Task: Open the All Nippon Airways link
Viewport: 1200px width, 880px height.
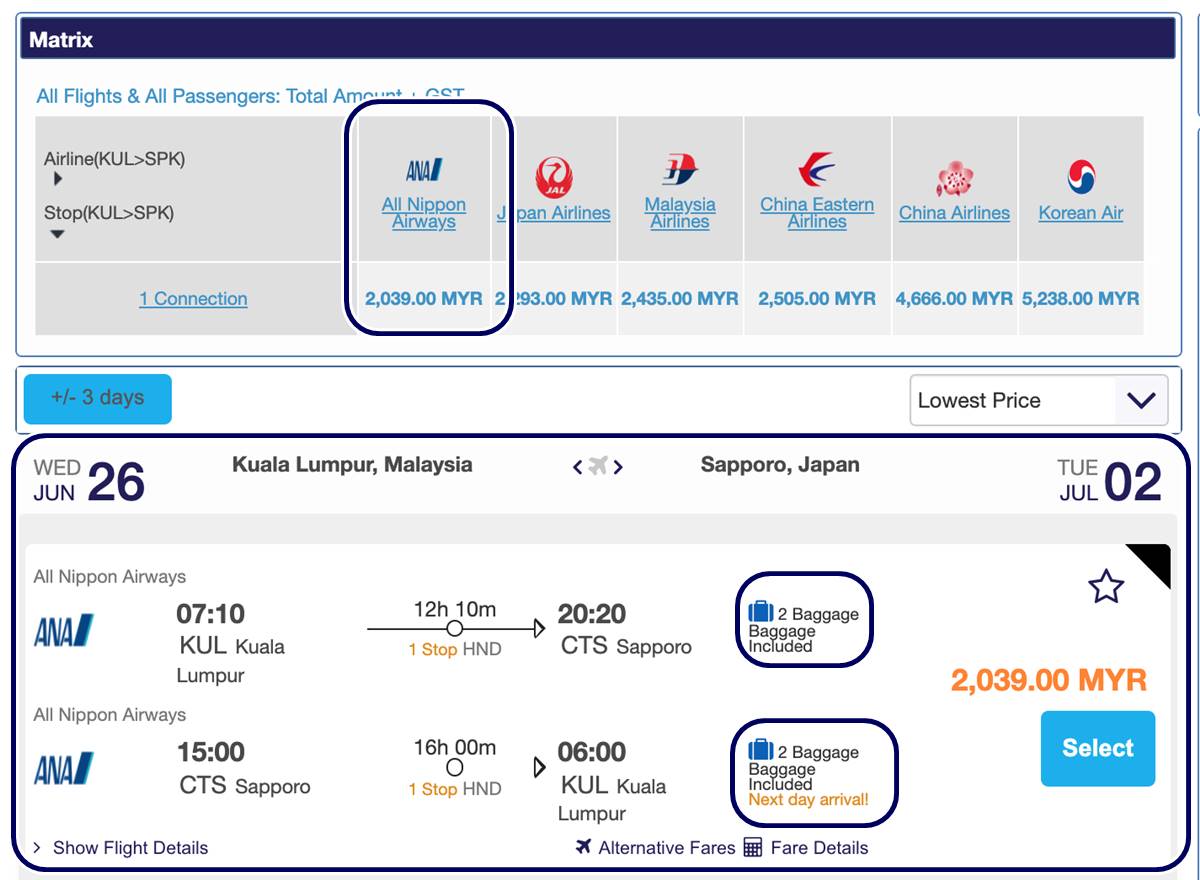Action: (424, 213)
